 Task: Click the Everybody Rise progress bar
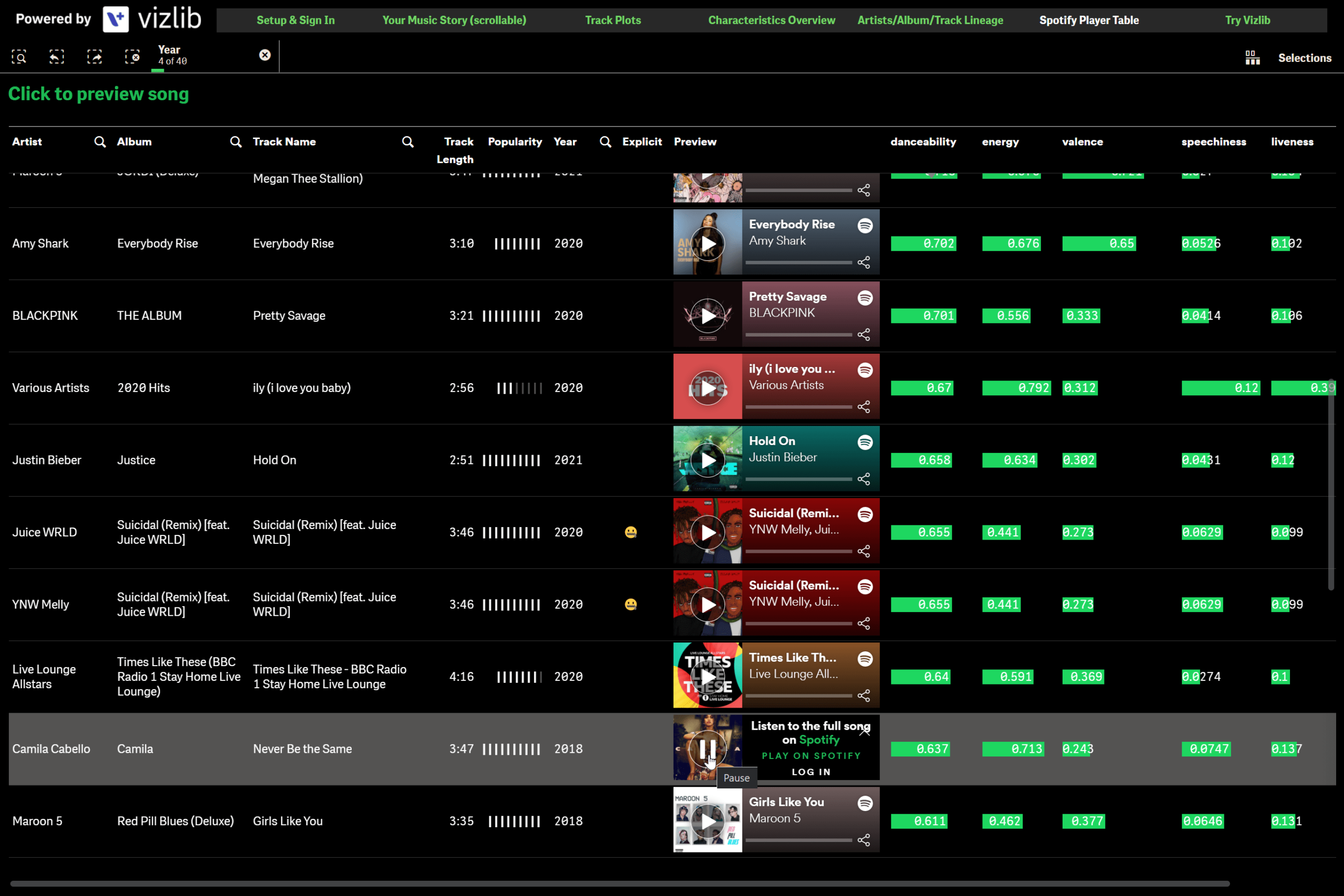point(799,263)
